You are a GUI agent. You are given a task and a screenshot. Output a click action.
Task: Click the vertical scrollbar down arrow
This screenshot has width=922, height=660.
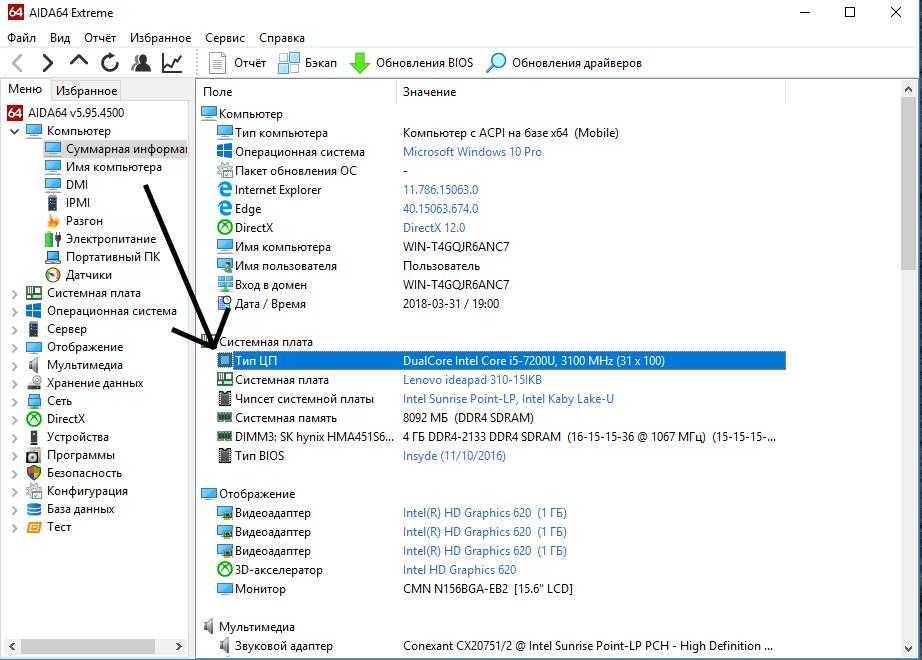(x=908, y=649)
